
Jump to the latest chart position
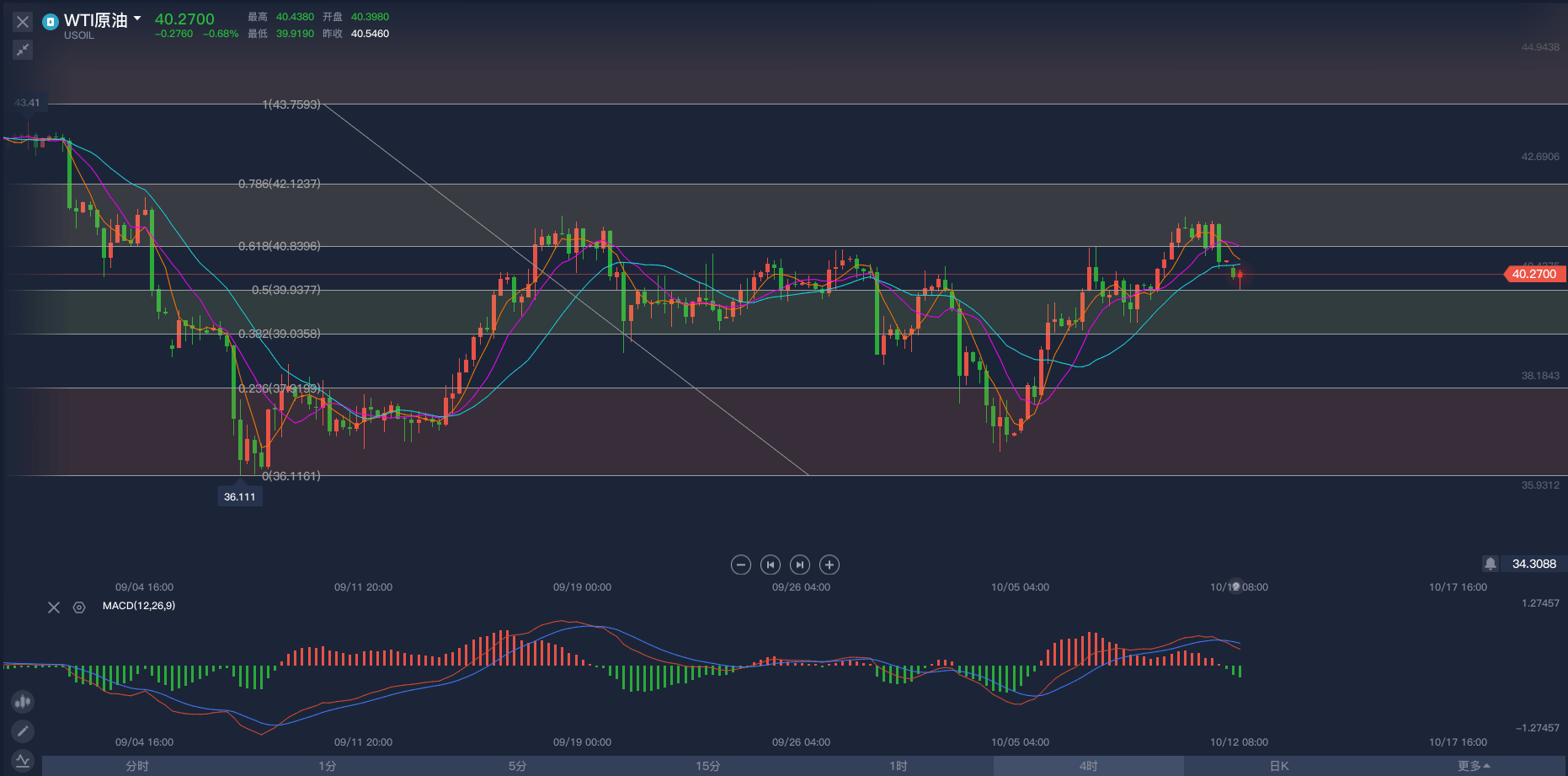(800, 565)
